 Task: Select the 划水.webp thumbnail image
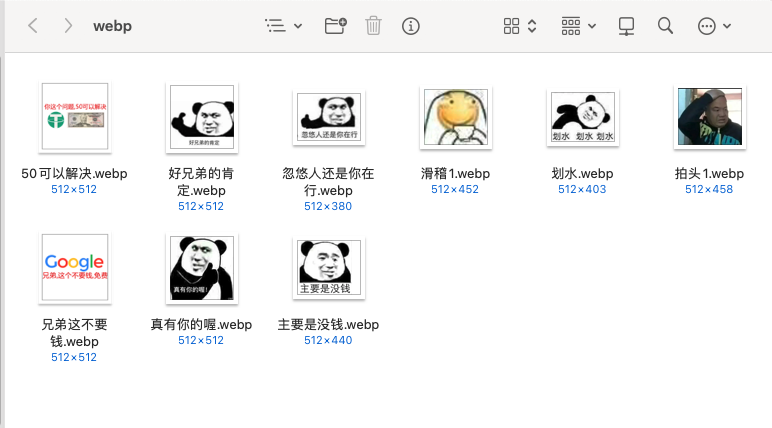tap(582, 118)
